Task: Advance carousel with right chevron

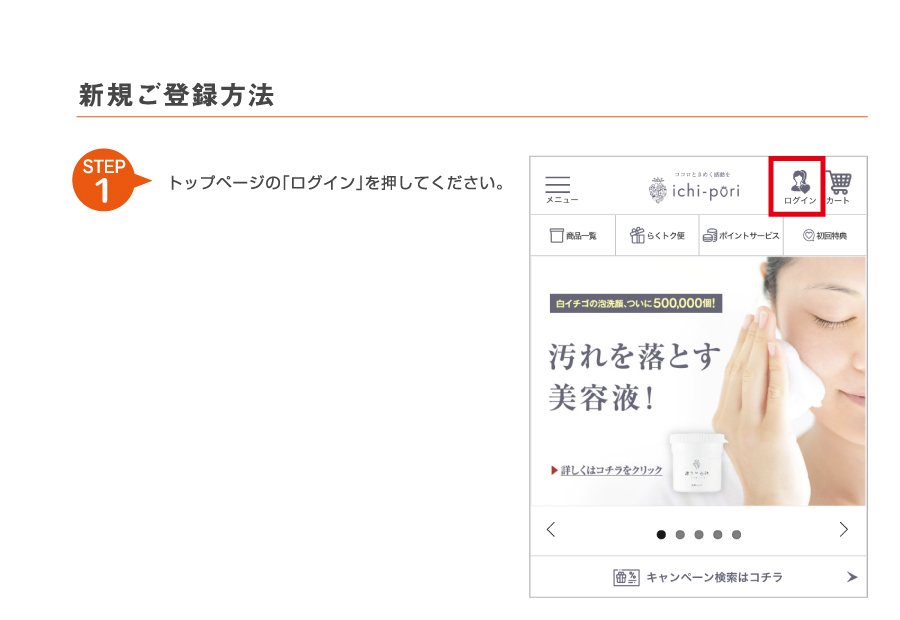Action: [x=843, y=529]
